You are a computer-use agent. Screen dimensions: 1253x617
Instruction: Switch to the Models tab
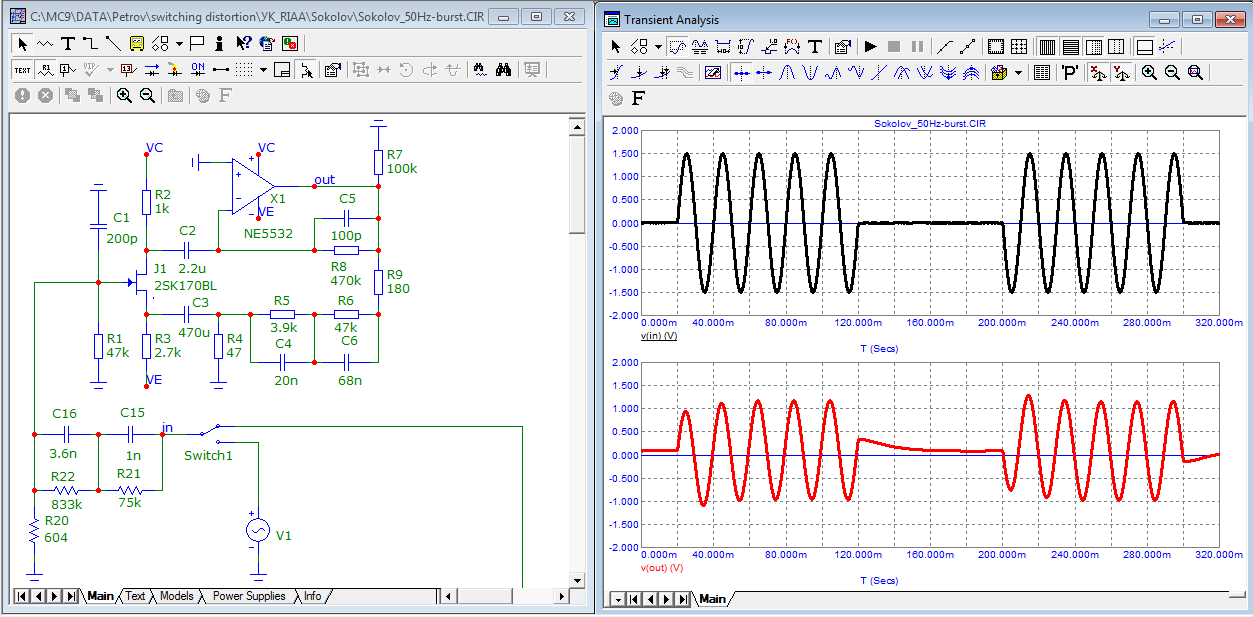(x=176, y=596)
